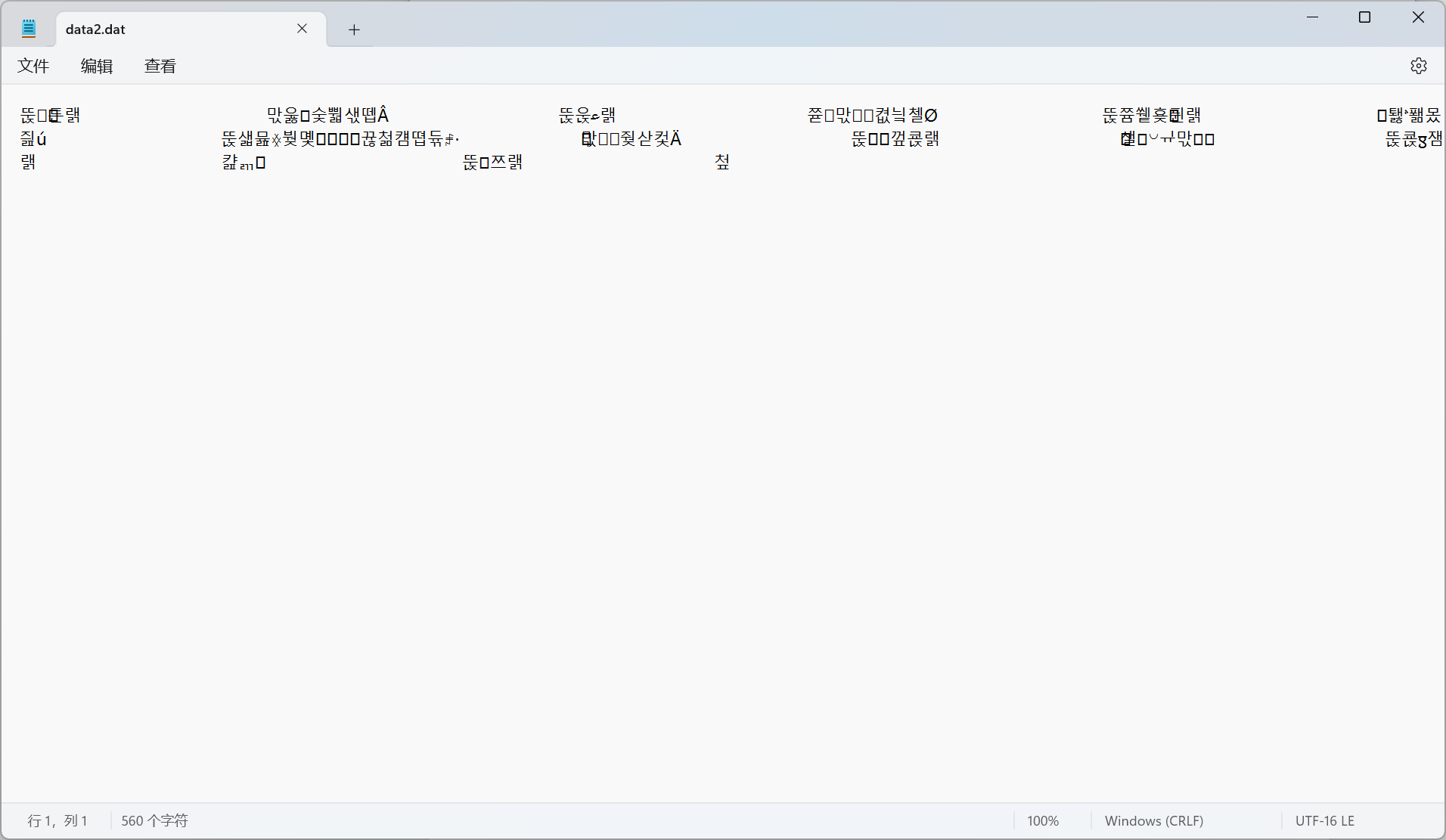Open the 编辑 (Edit) menu

tap(97, 67)
